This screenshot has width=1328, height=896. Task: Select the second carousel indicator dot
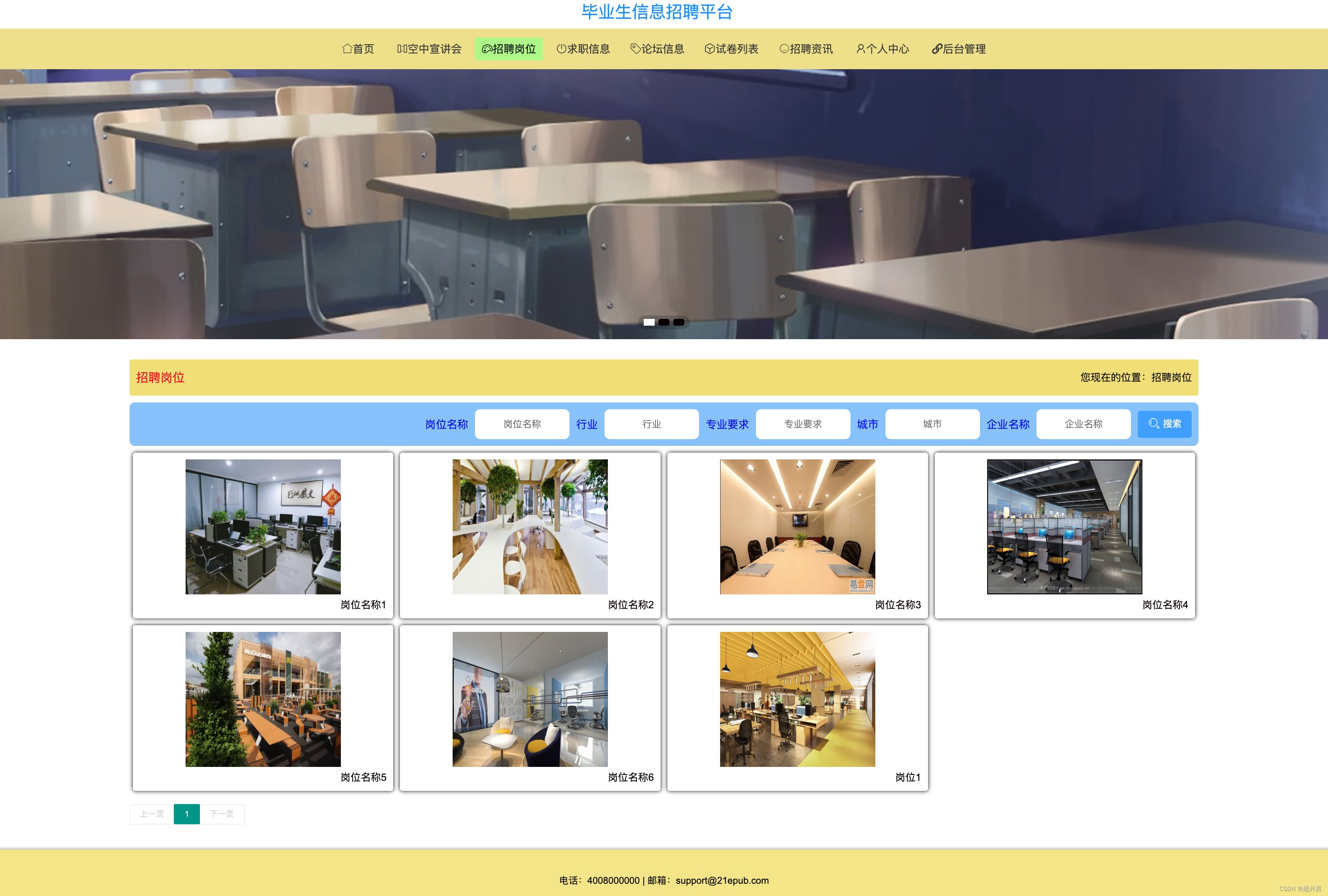(x=664, y=322)
